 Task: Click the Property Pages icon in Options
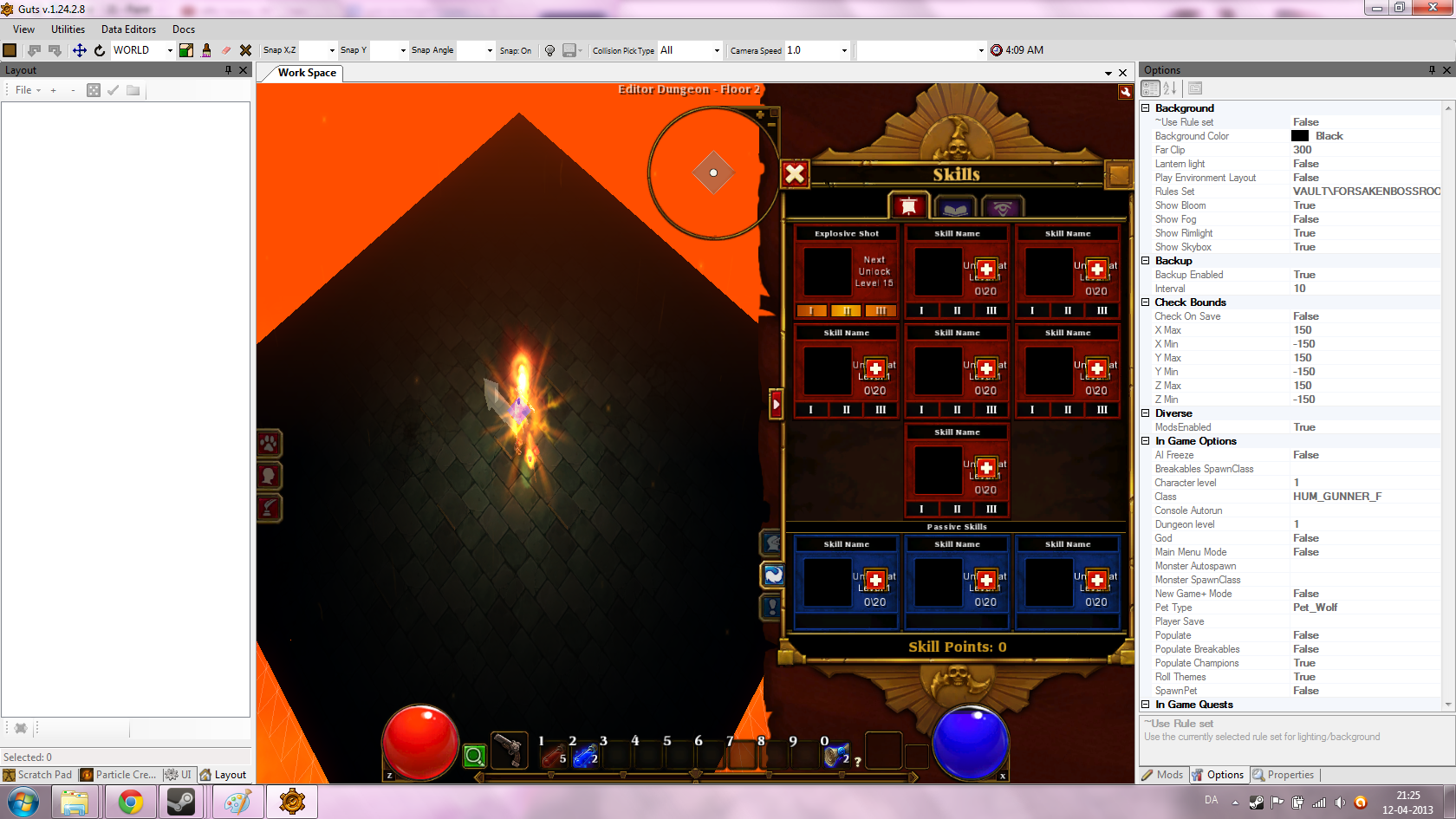click(x=1195, y=88)
